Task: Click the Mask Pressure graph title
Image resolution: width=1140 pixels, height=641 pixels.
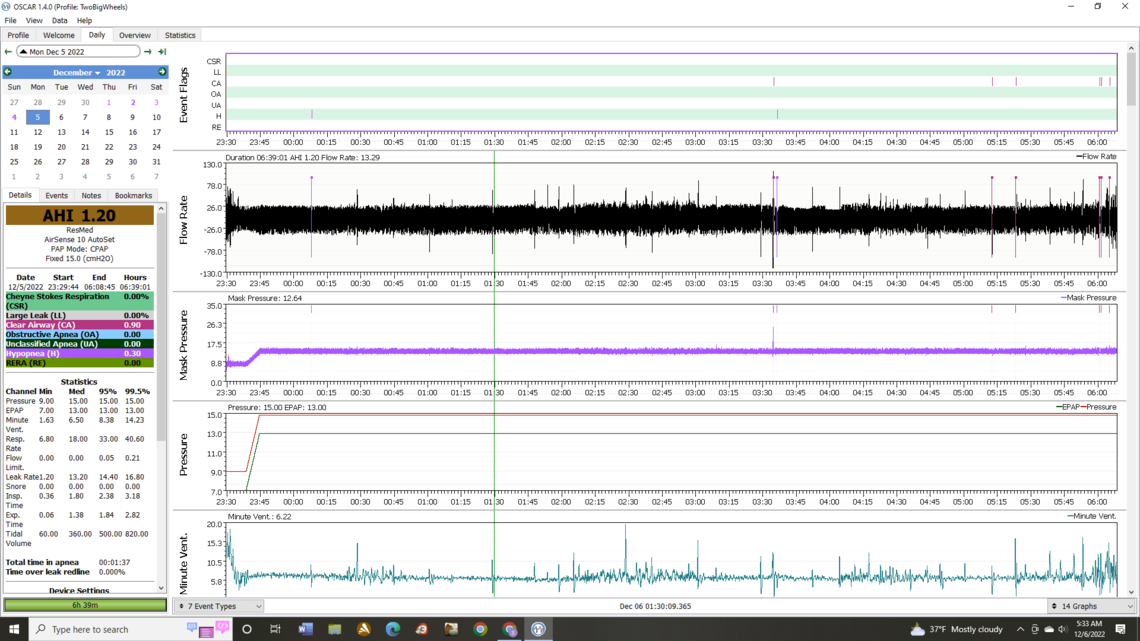Action: [183, 345]
